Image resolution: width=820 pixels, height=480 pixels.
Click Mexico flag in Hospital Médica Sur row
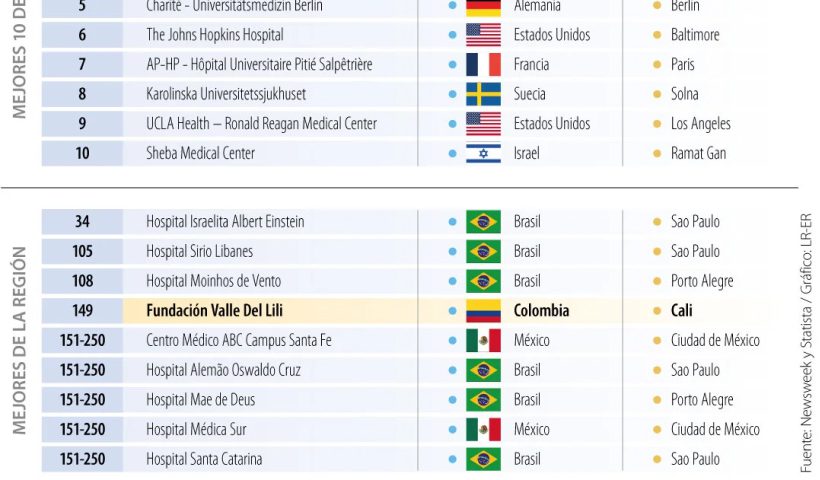click(483, 430)
